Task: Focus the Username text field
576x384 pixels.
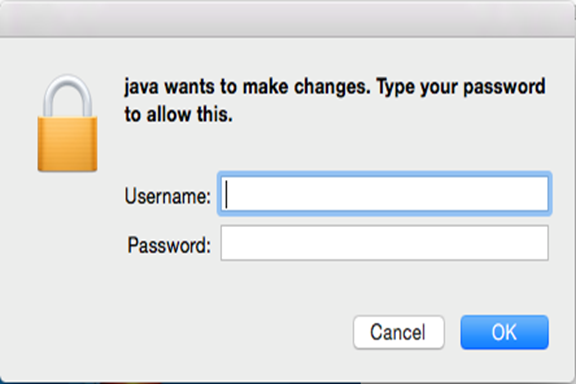Action: pos(385,194)
